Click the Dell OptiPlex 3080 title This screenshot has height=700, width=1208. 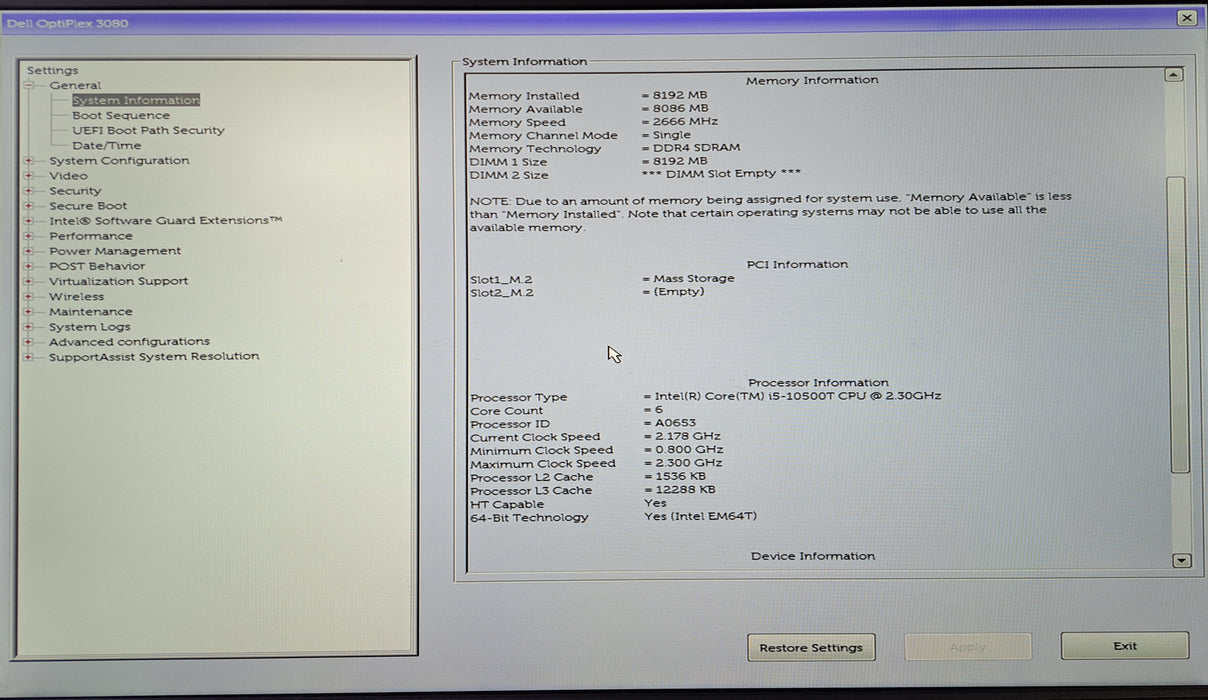coord(67,23)
